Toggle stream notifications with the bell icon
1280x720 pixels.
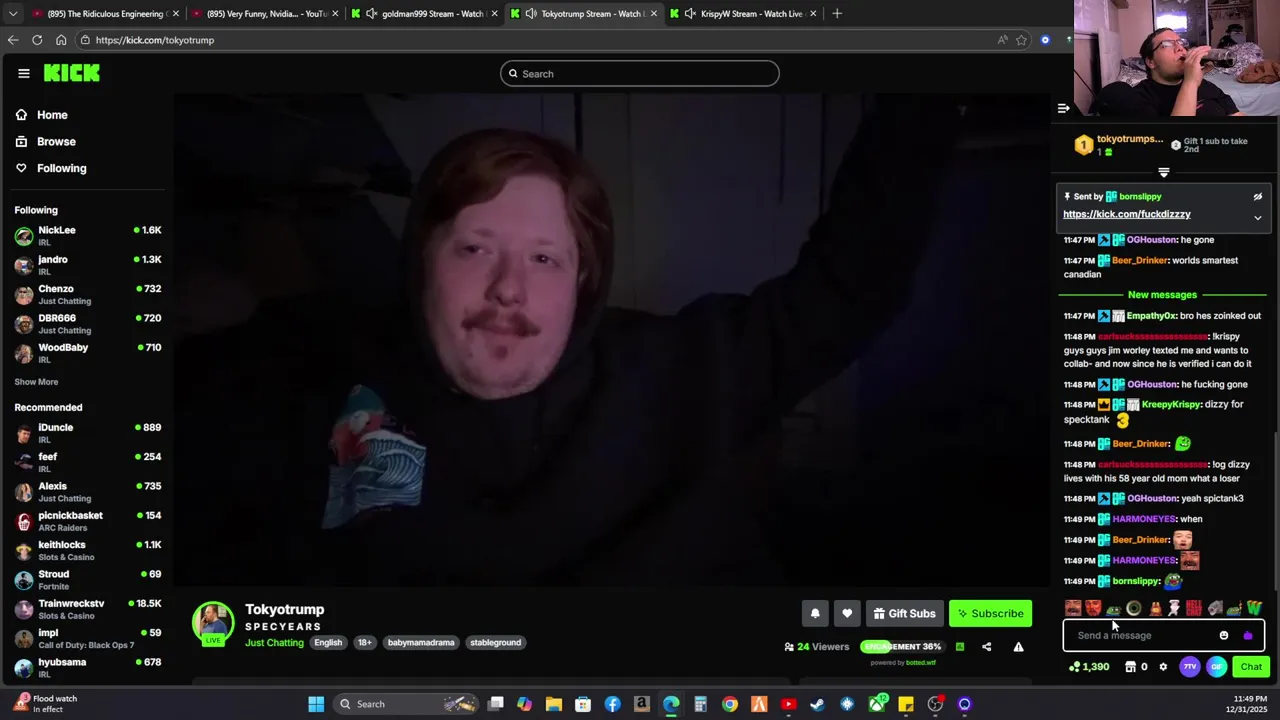(815, 614)
